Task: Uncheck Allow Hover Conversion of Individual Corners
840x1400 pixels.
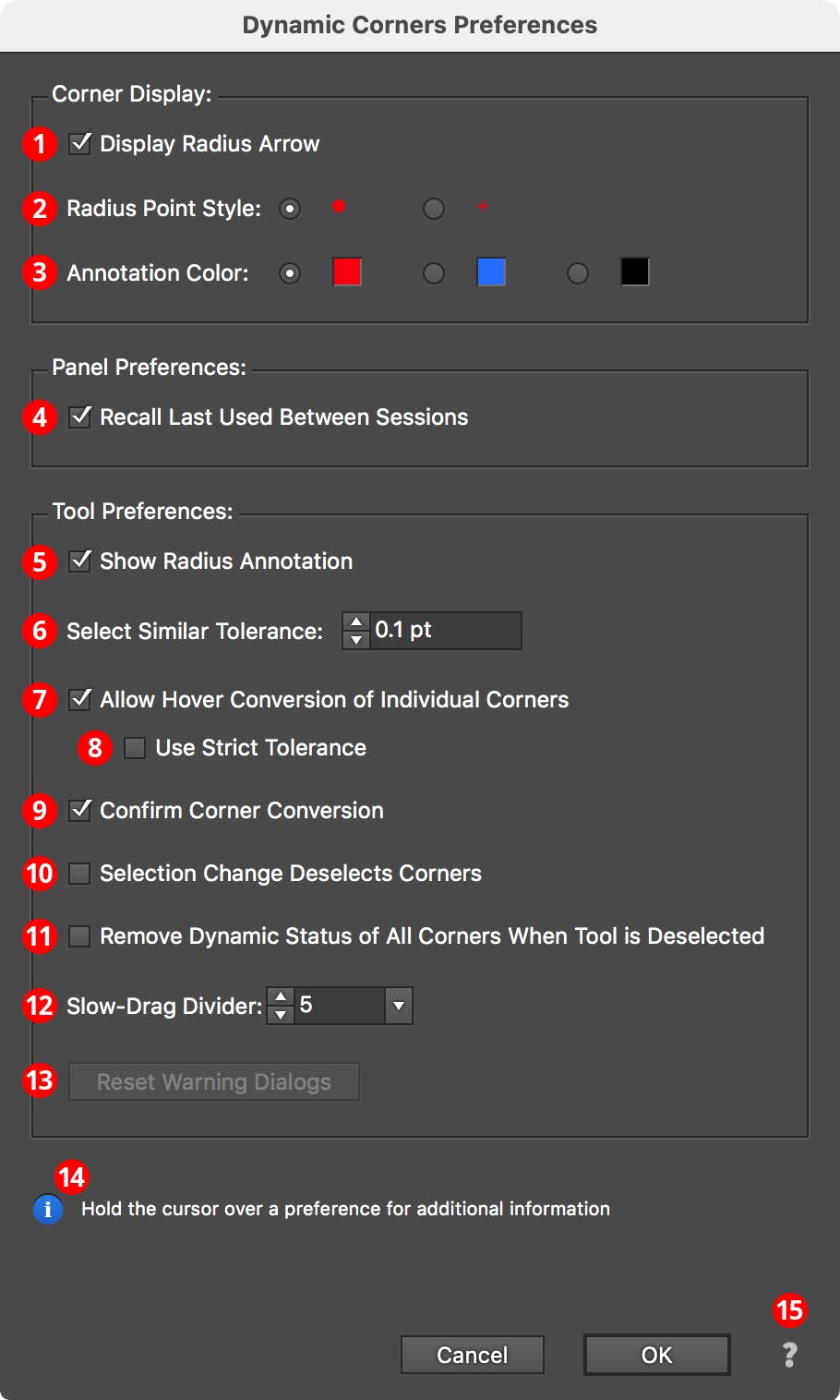Action: [x=79, y=700]
